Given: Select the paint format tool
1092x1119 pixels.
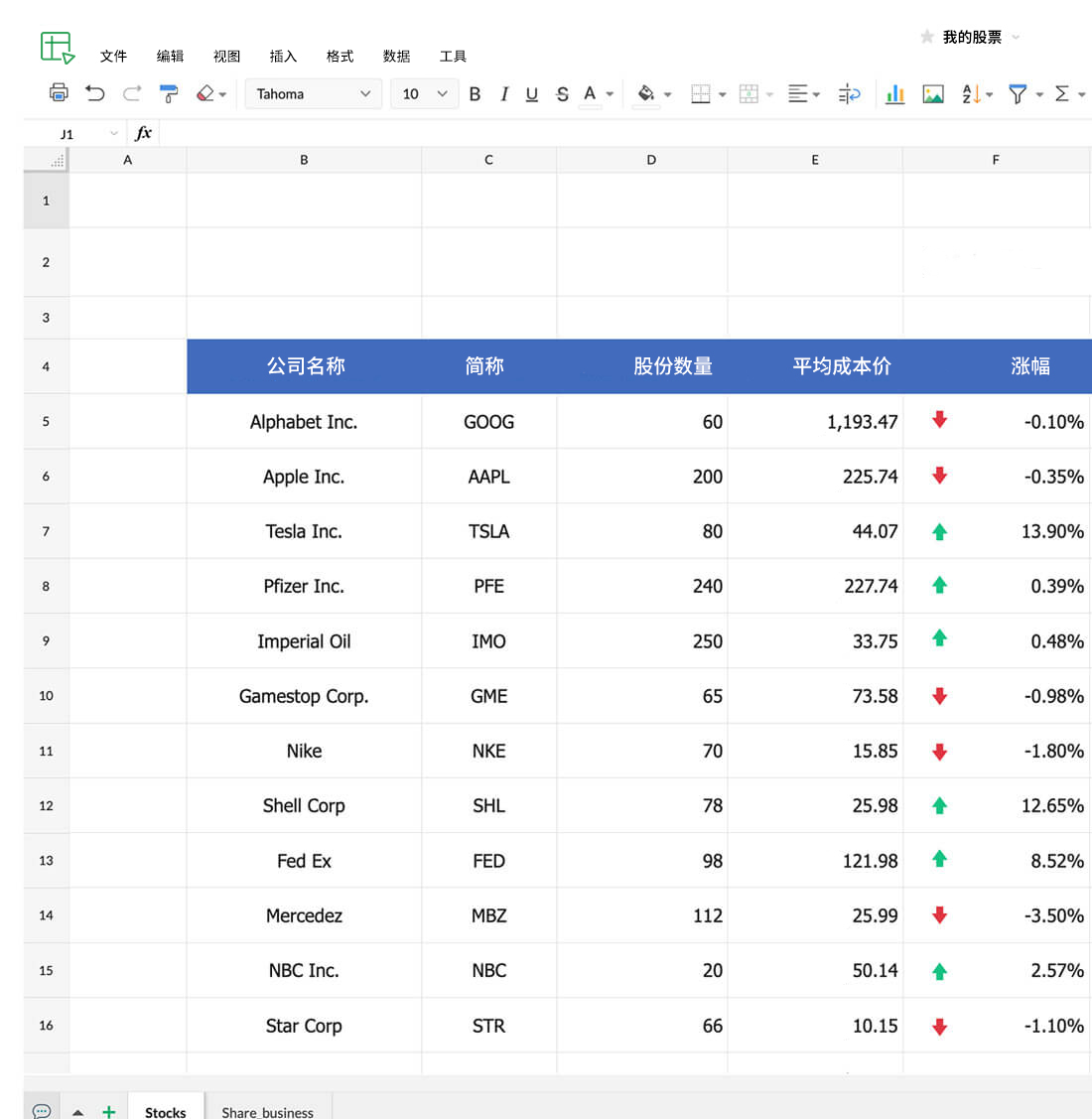Looking at the screenshot, I should (169, 93).
